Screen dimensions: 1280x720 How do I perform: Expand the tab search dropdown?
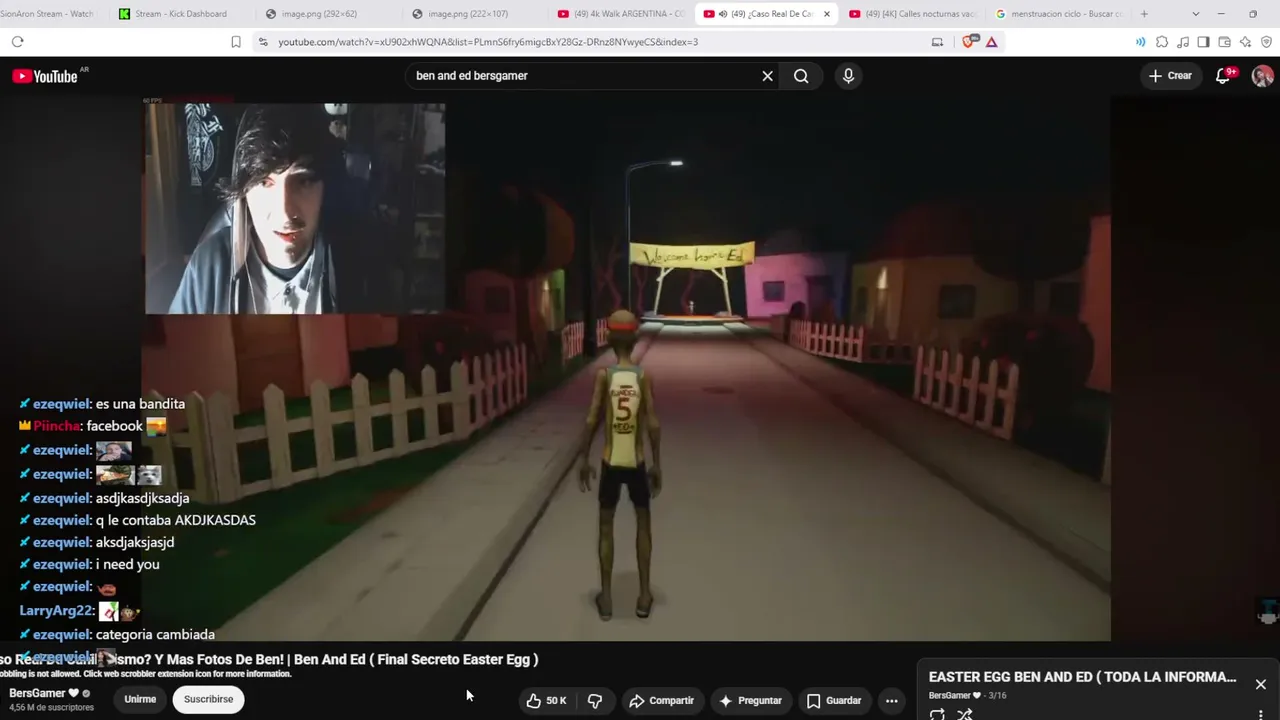(1195, 14)
